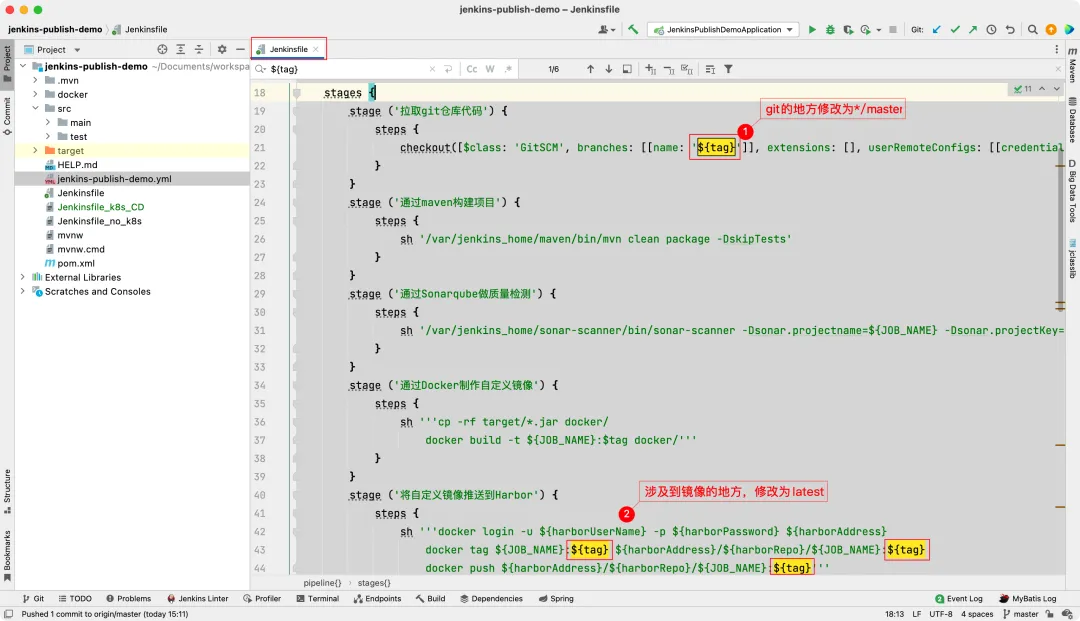
Task: Open search results in Find window
Action: [627, 69]
